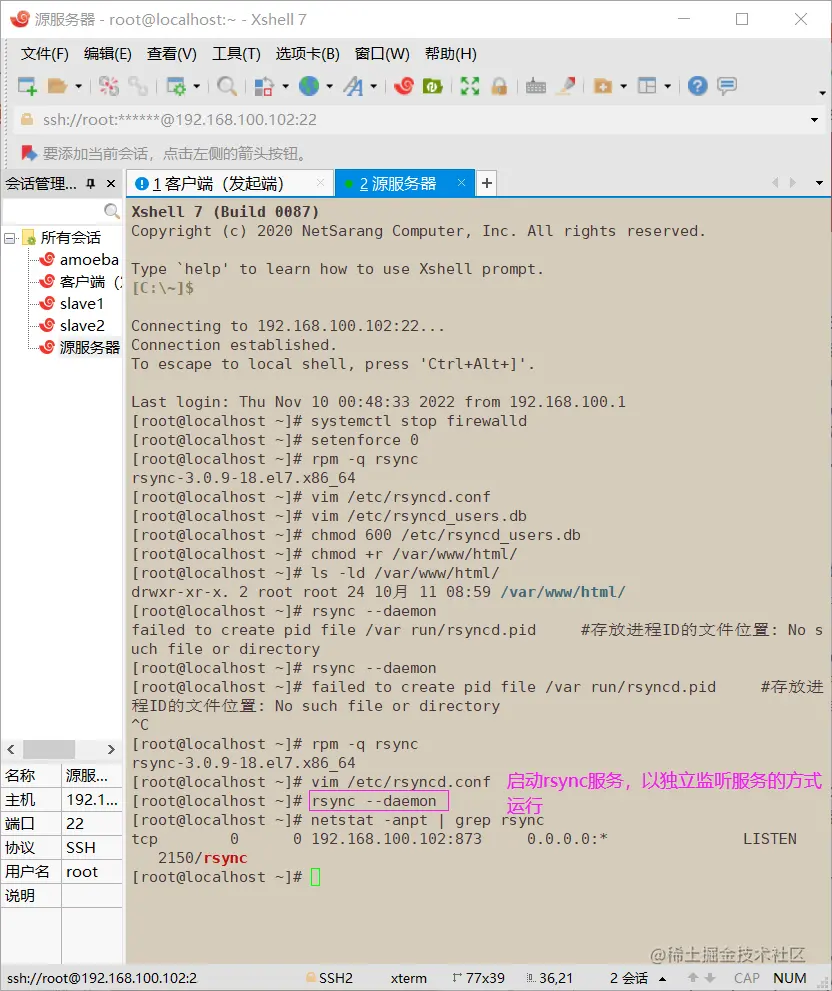Click the Key Mapping keyboard icon
Image resolution: width=832 pixels, height=991 pixels.
[x=535, y=86]
